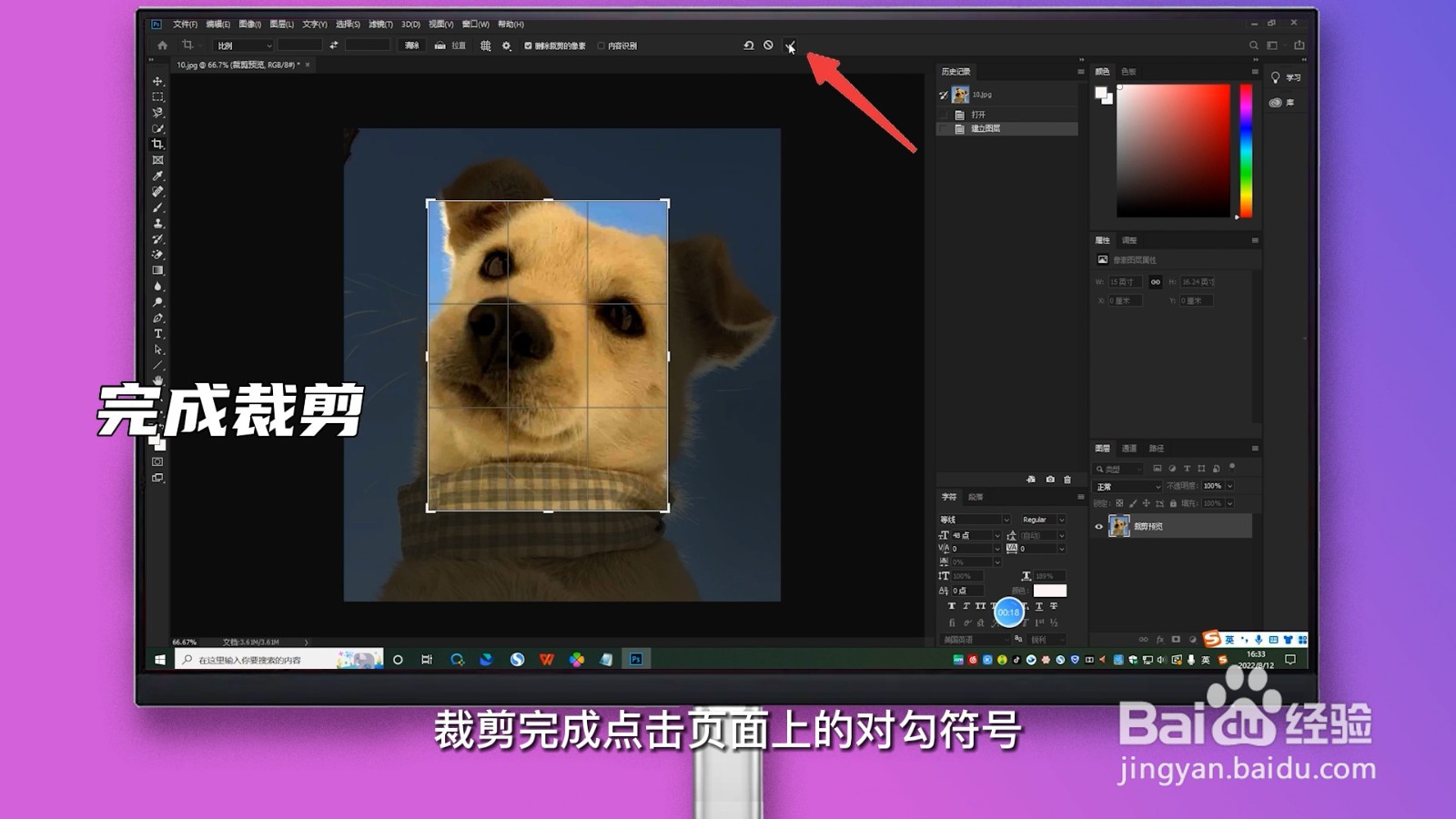Click the Character panel text color swatch

tap(1049, 591)
